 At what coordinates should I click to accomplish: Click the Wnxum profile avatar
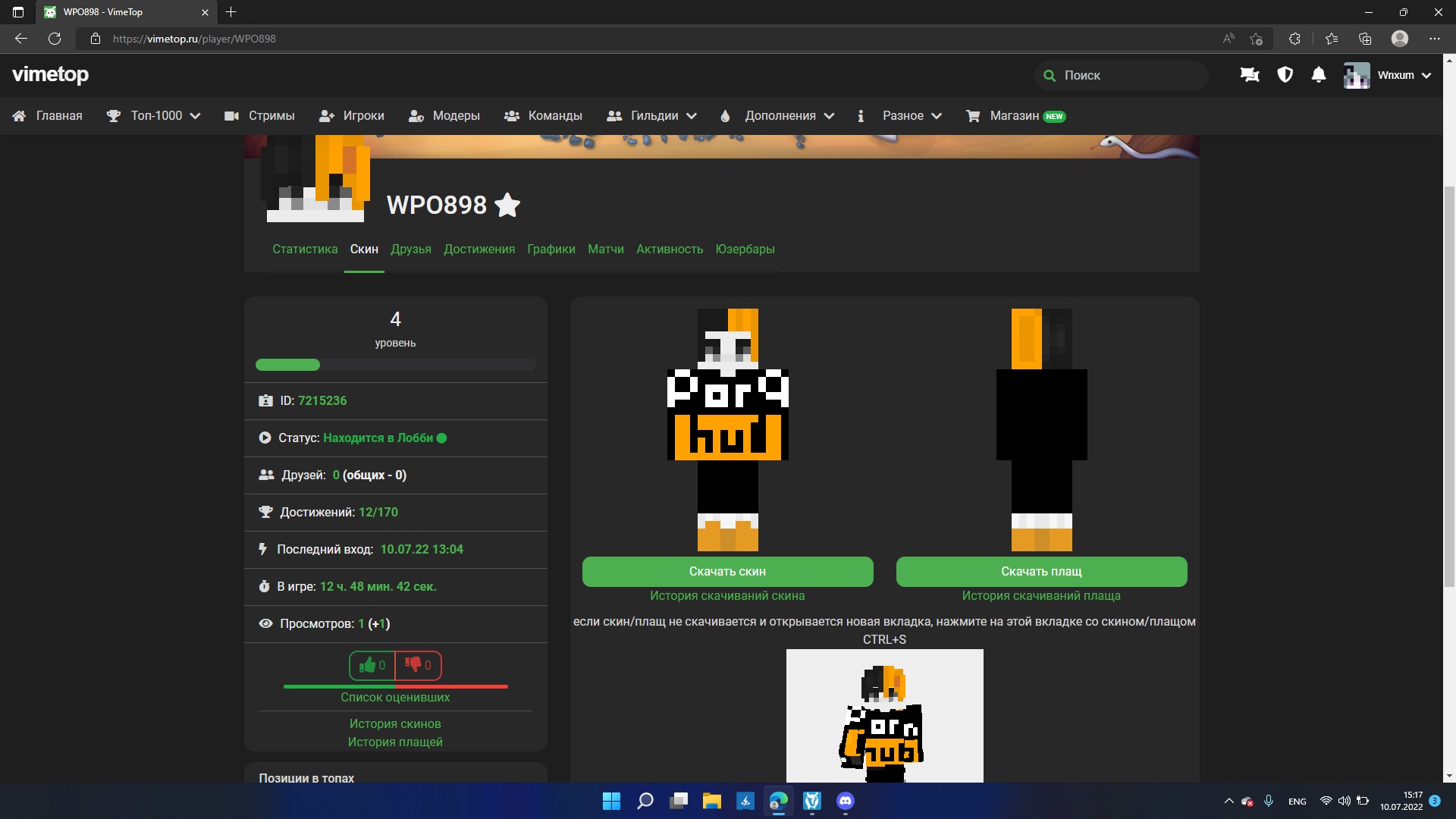[1357, 75]
